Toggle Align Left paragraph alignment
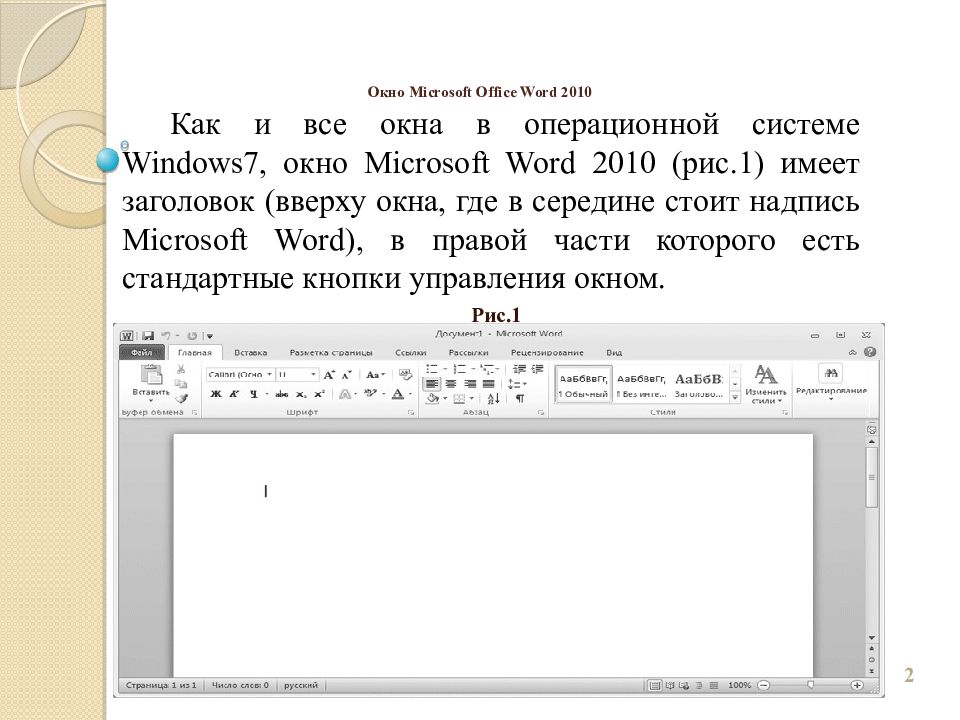The width and height of the screenshot is (960, 720). pos(432,384)
